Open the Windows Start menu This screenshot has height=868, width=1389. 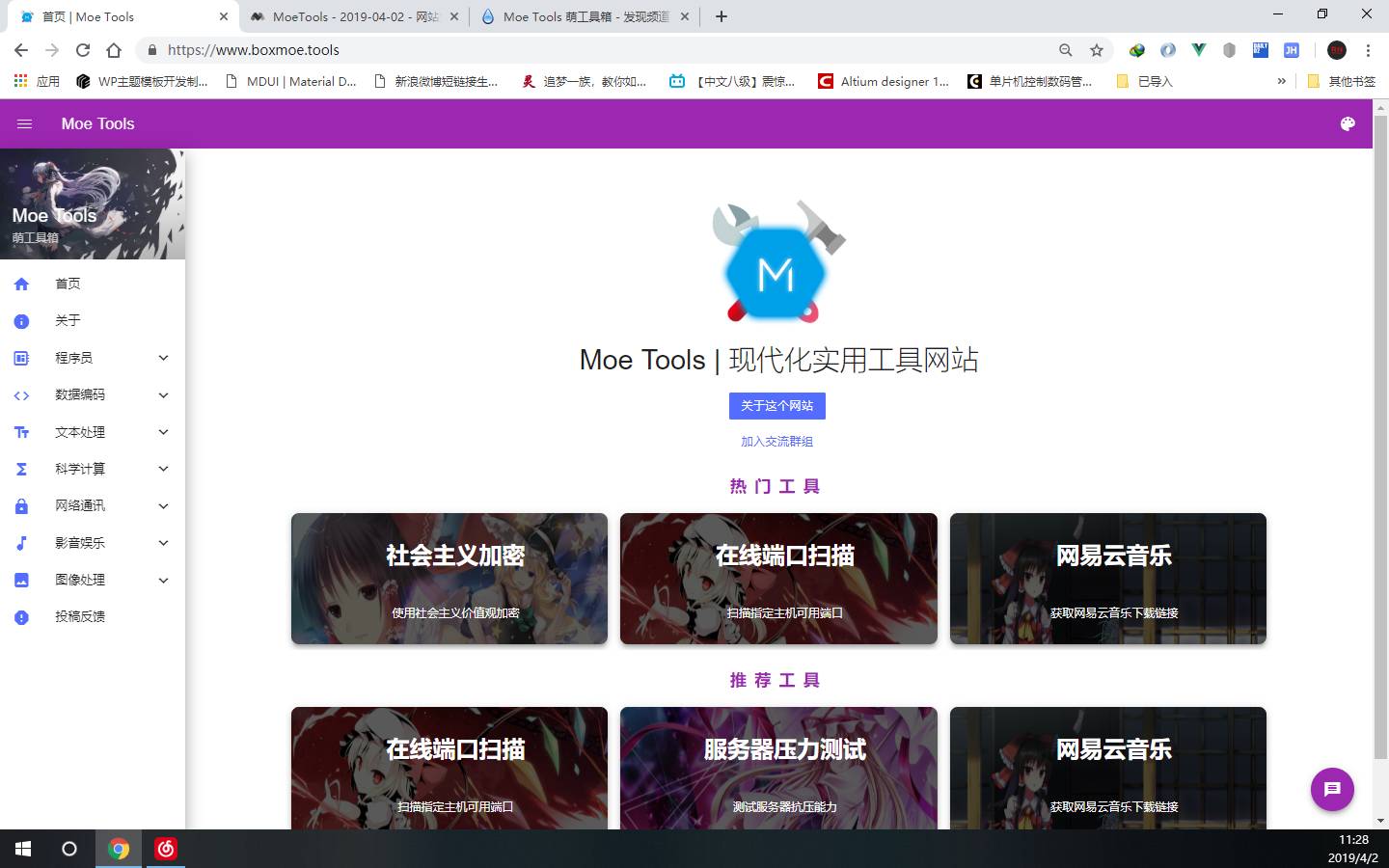pos(23,849)
